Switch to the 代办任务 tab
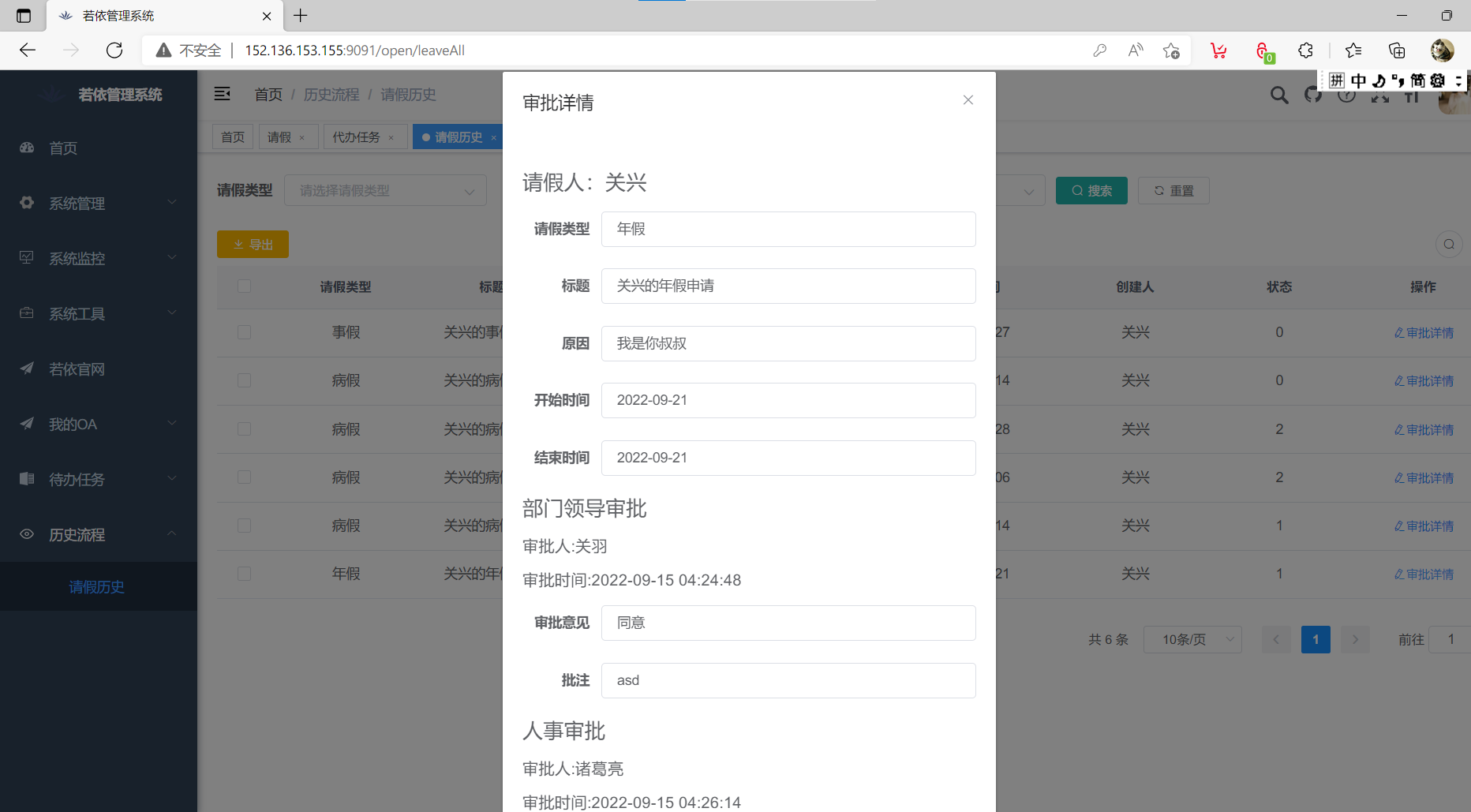1471x812 pixels. coord(356,137)
